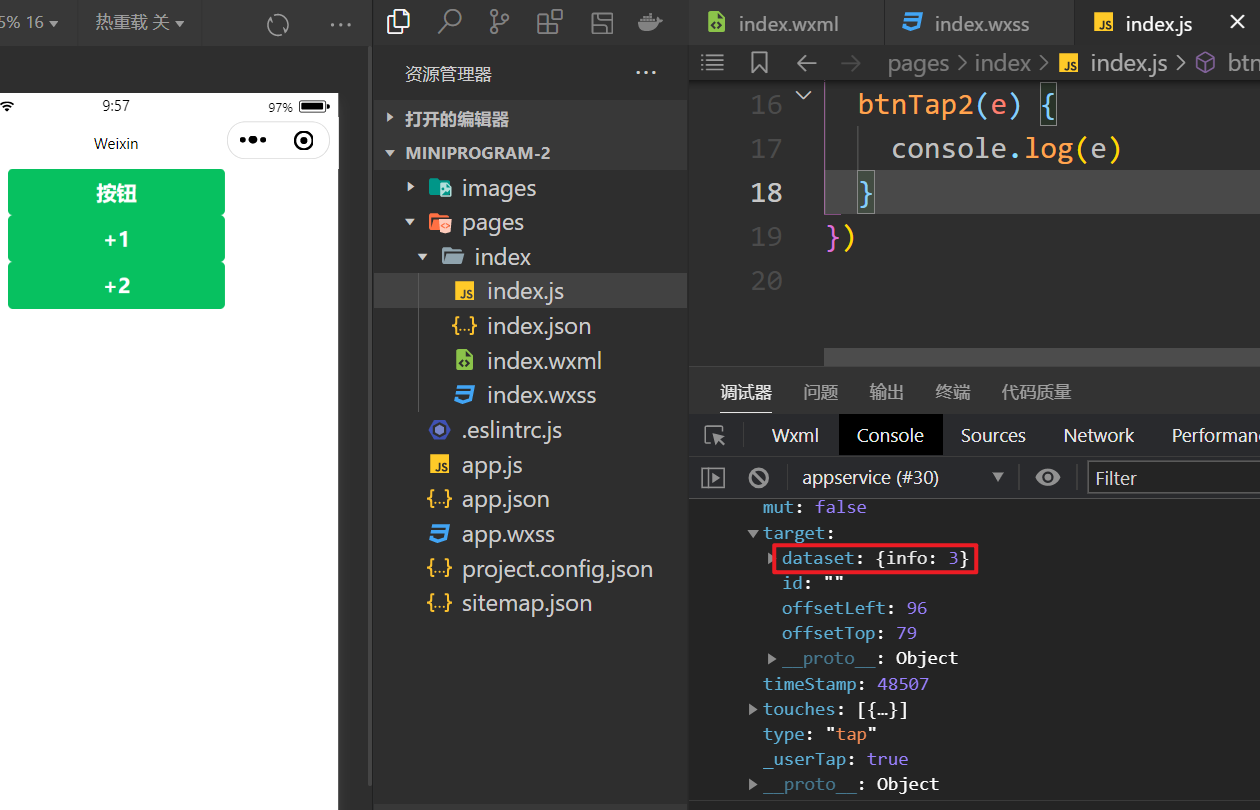
Task: Tap the green +2 button
Action: [116, 286]
